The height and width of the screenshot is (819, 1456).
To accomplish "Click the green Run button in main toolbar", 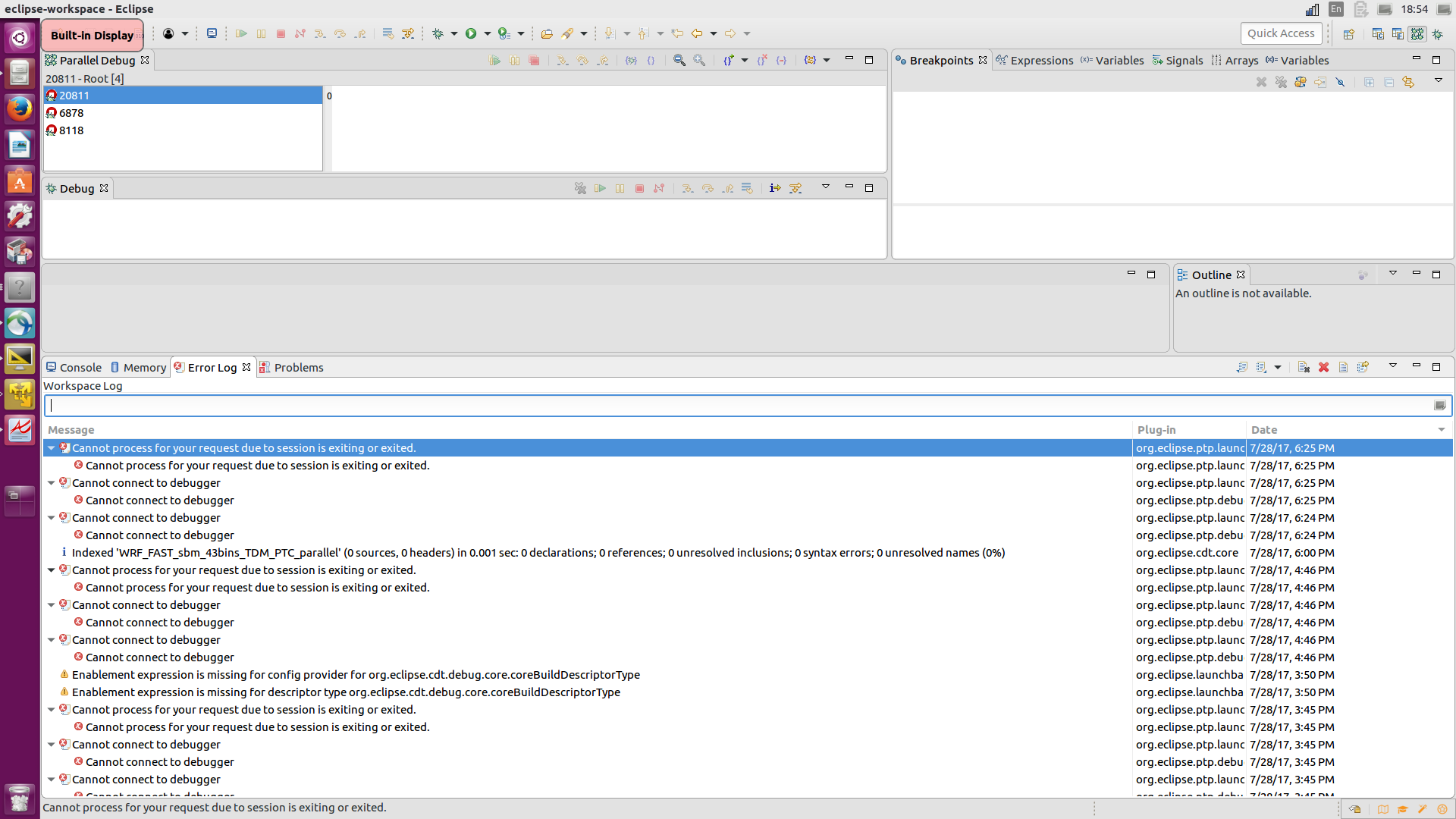I will (x=471, y=33).
